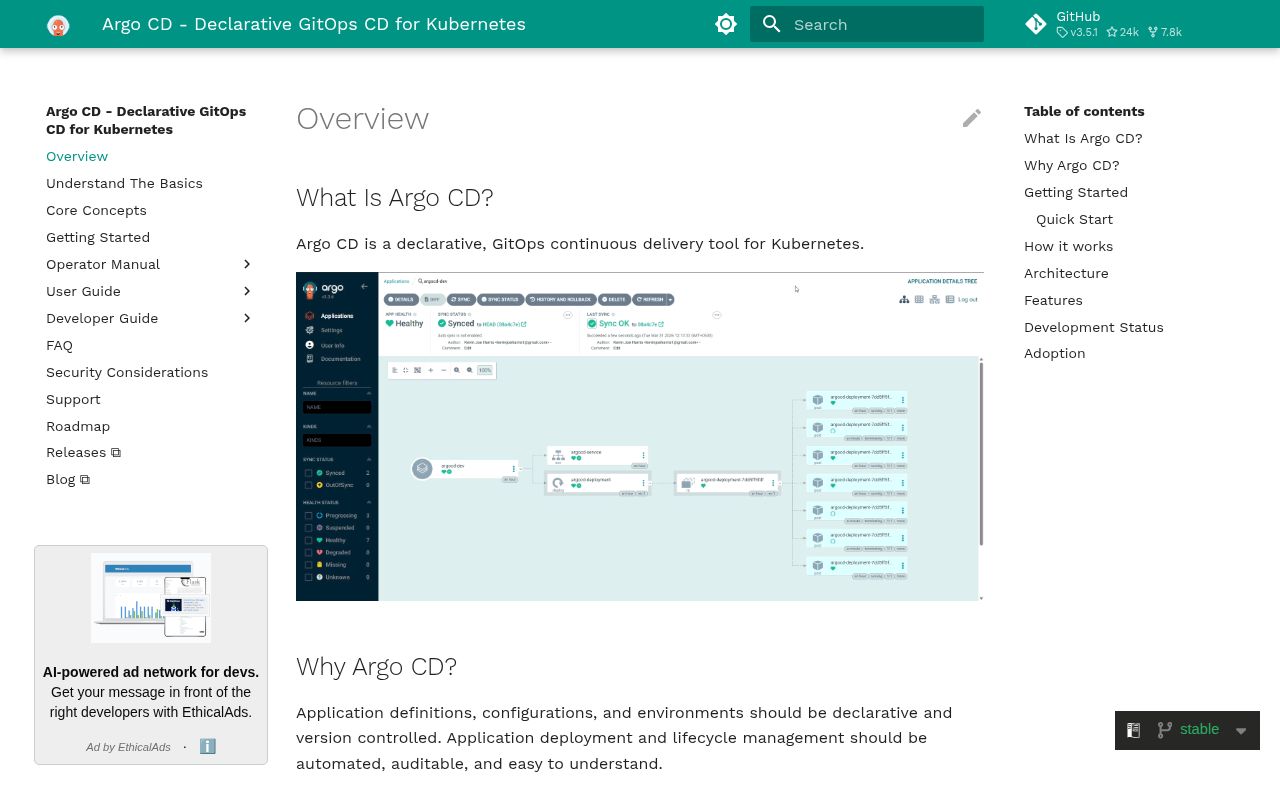Viewport: 1280px width, 800px height.
Task: Click the Overview page heading
Action: [x=362, y=118]
